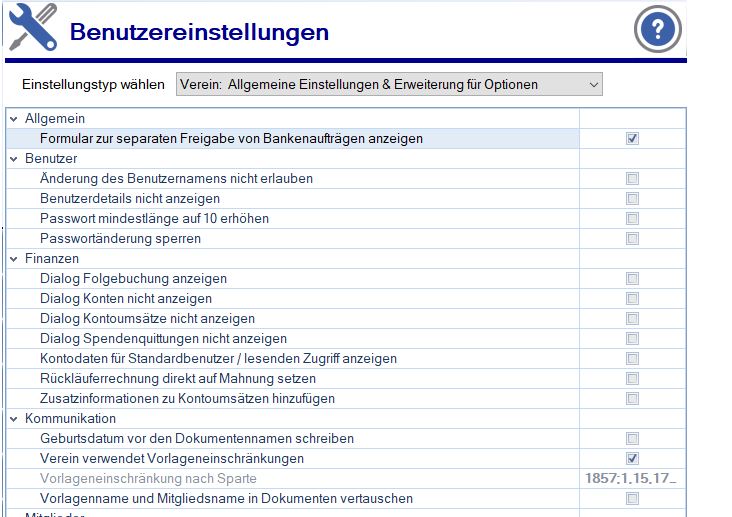The image size is (732, 517).
Task: Uncheck Formular zur separaten Freigabe von Bankenaufträgen
Action: click(632, 139)
